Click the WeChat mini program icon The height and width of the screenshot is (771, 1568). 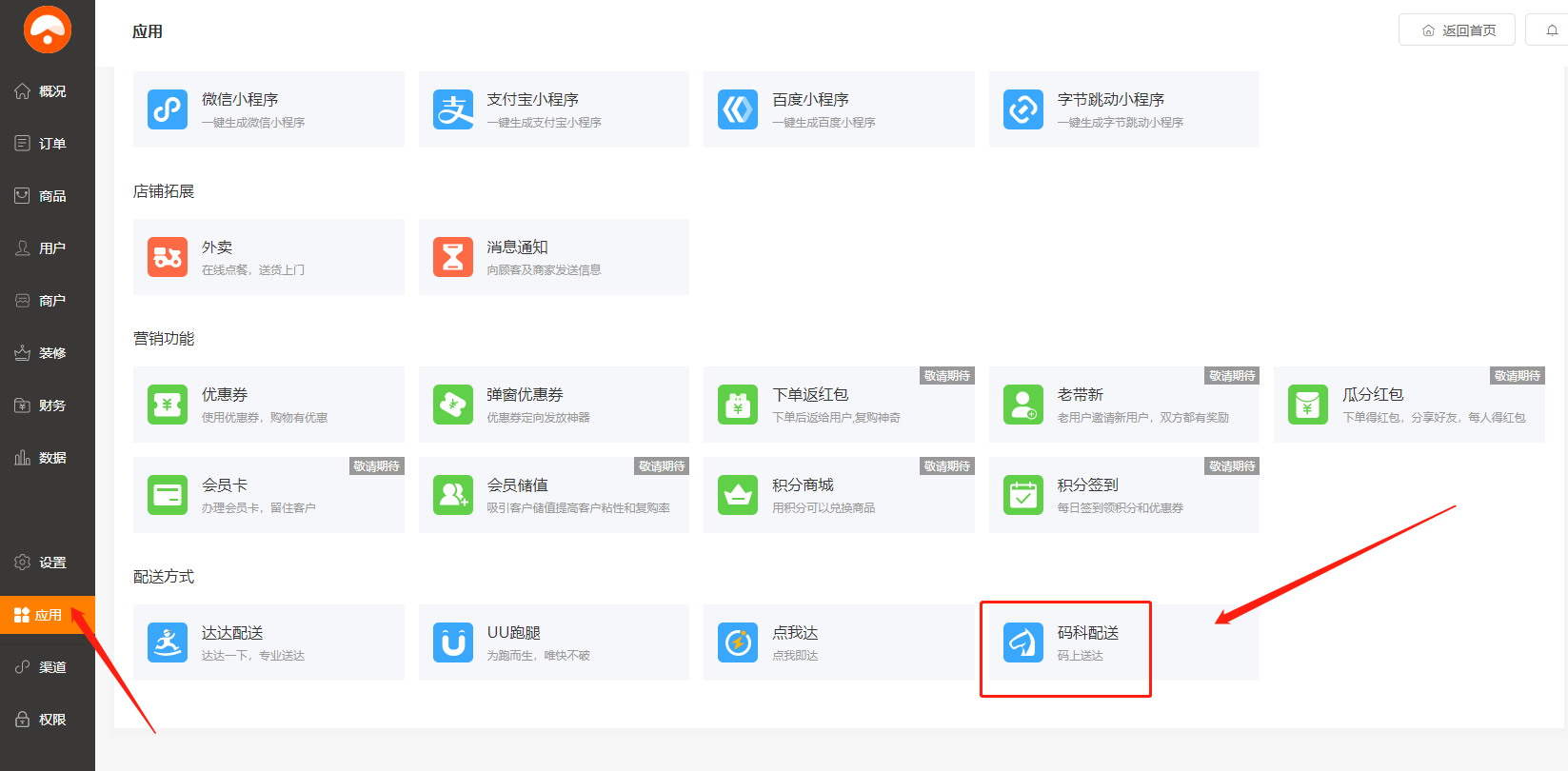point(168,109)
